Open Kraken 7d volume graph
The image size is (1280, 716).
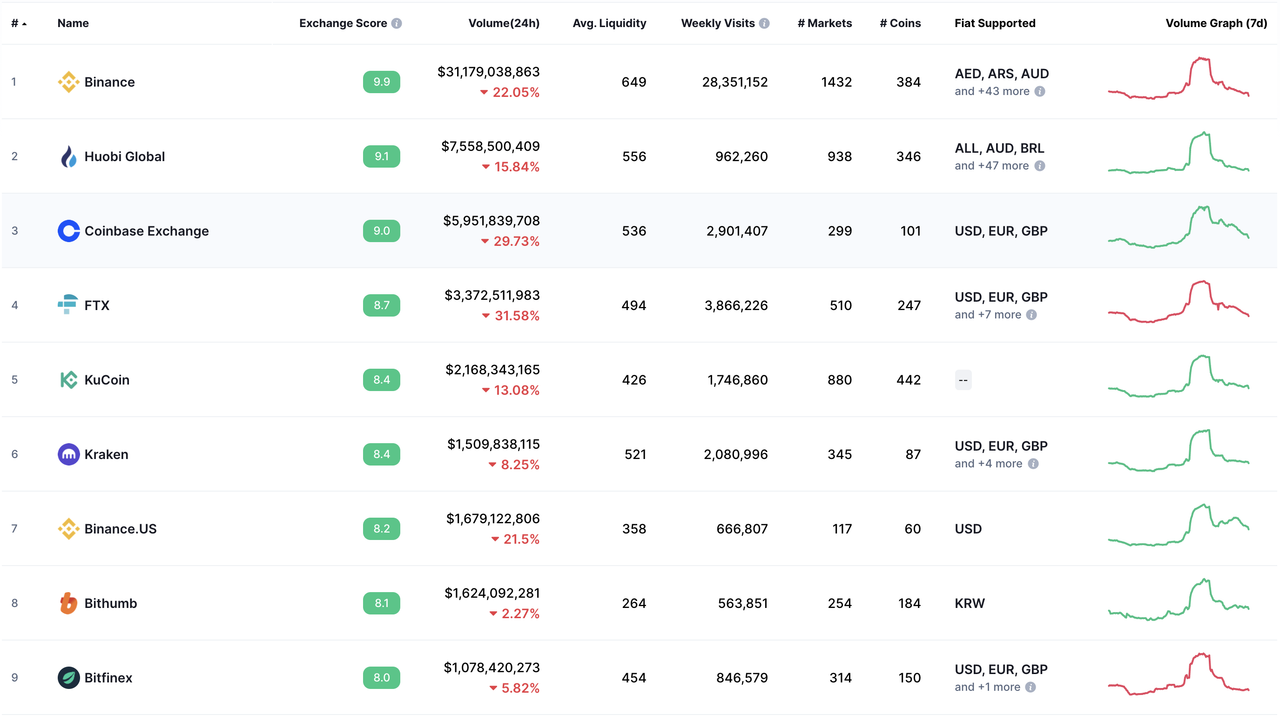pos(1179,451)
